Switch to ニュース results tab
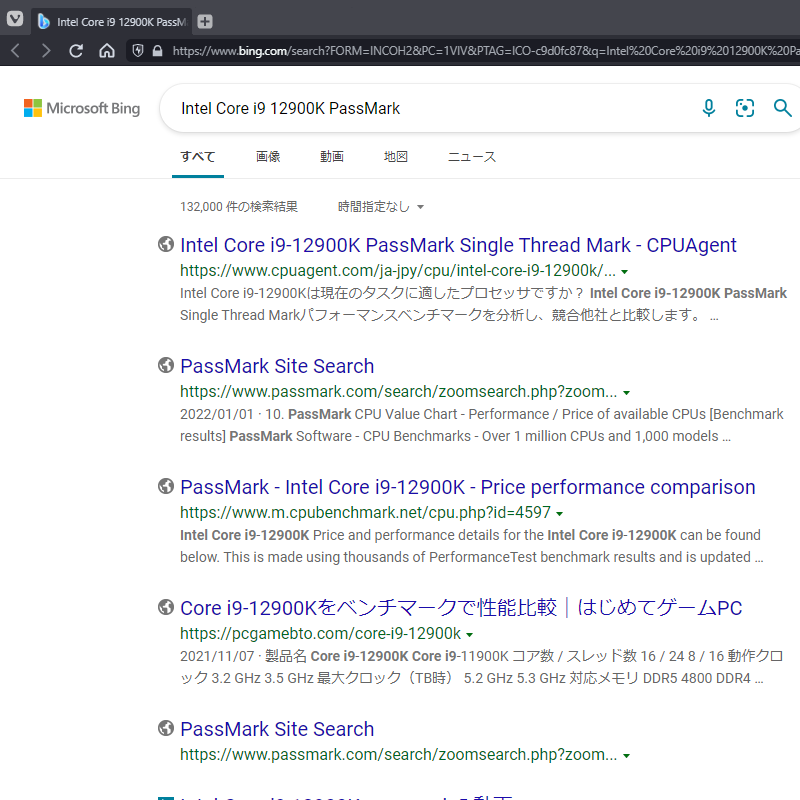The image size is (800, 800). click(472, 157)
